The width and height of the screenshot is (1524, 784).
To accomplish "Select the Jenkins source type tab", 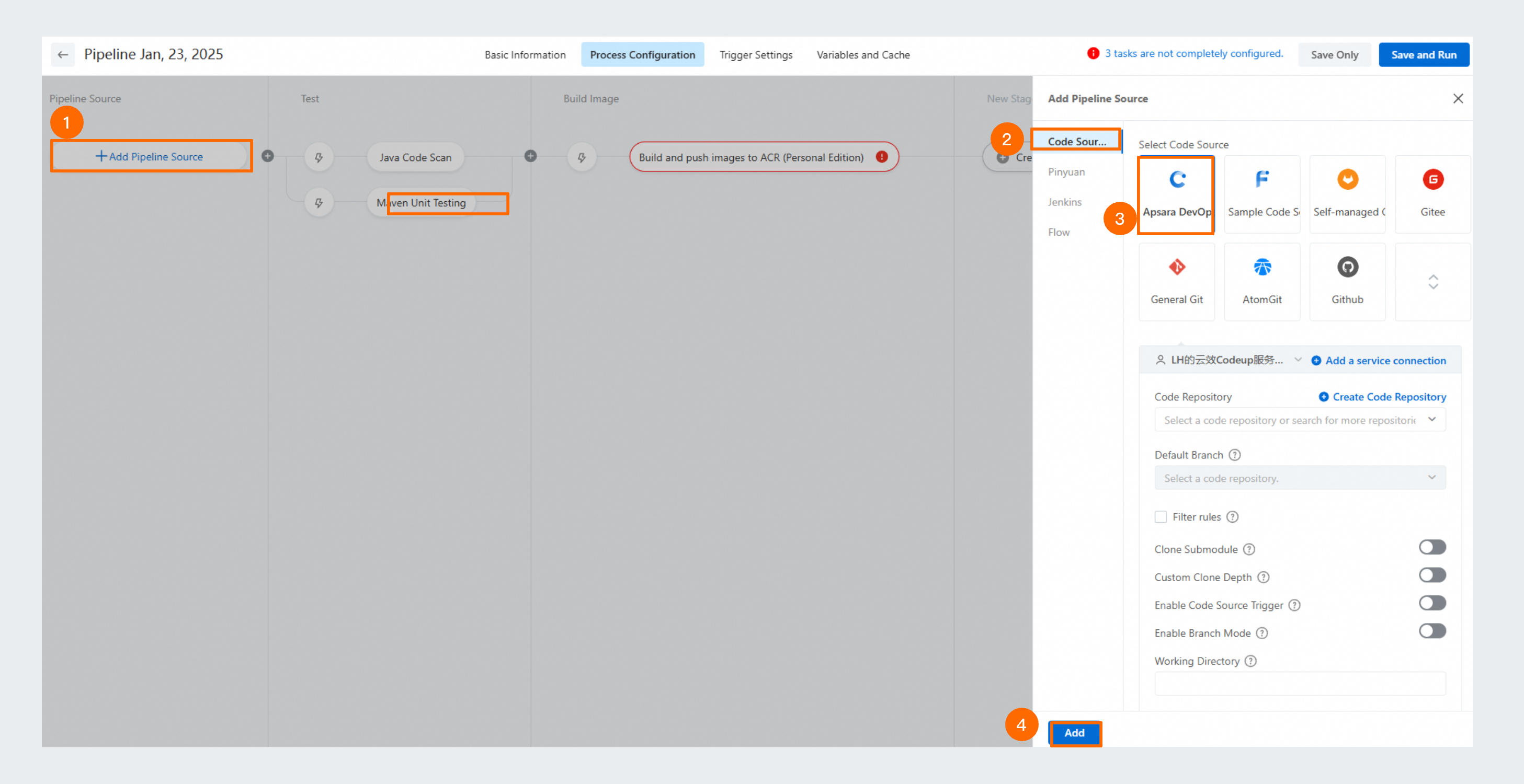I will (1064, 202).
